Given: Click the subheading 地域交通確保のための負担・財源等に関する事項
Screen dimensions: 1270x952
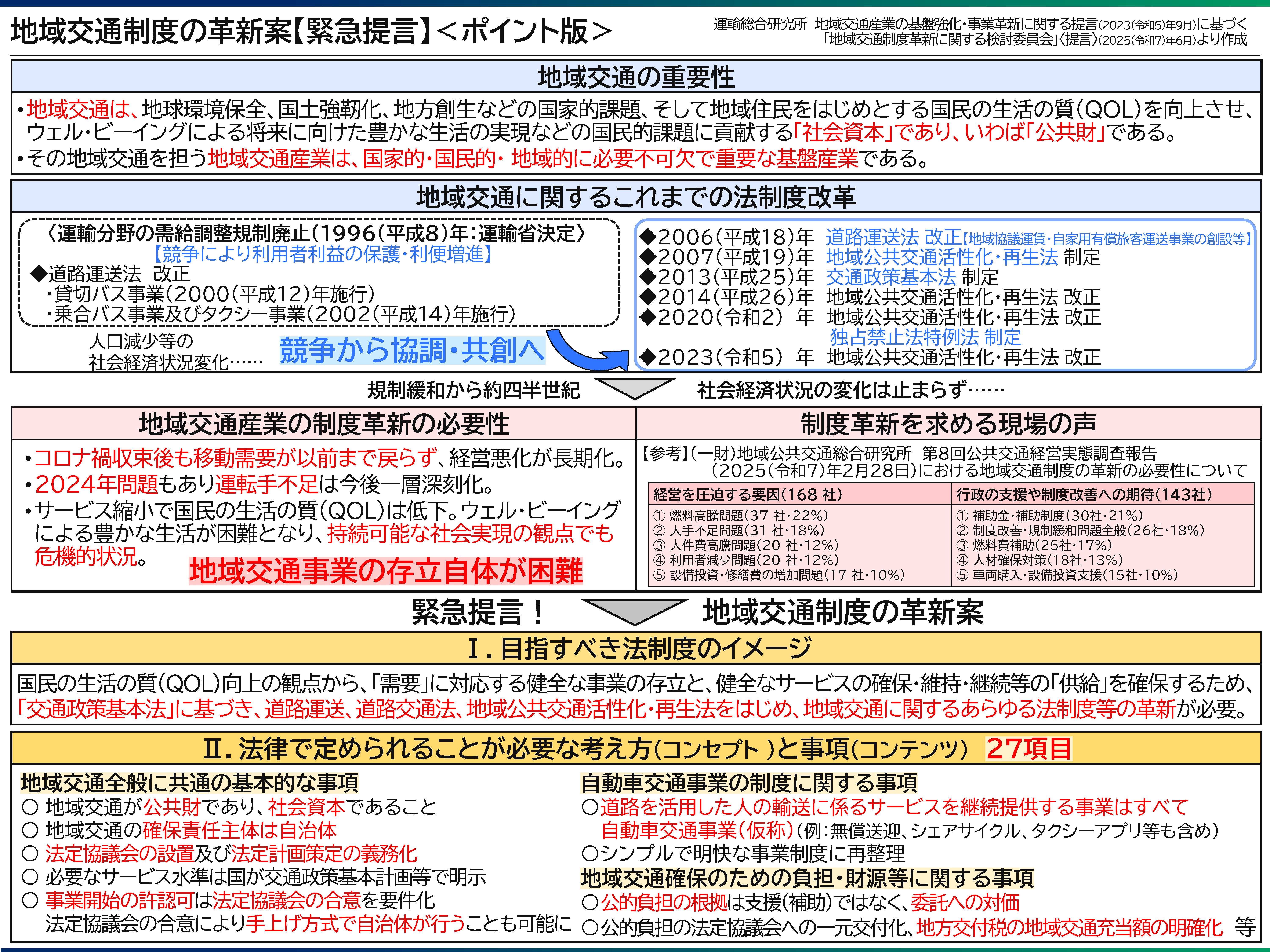Looking at the screenshot, I should point(807,878).
